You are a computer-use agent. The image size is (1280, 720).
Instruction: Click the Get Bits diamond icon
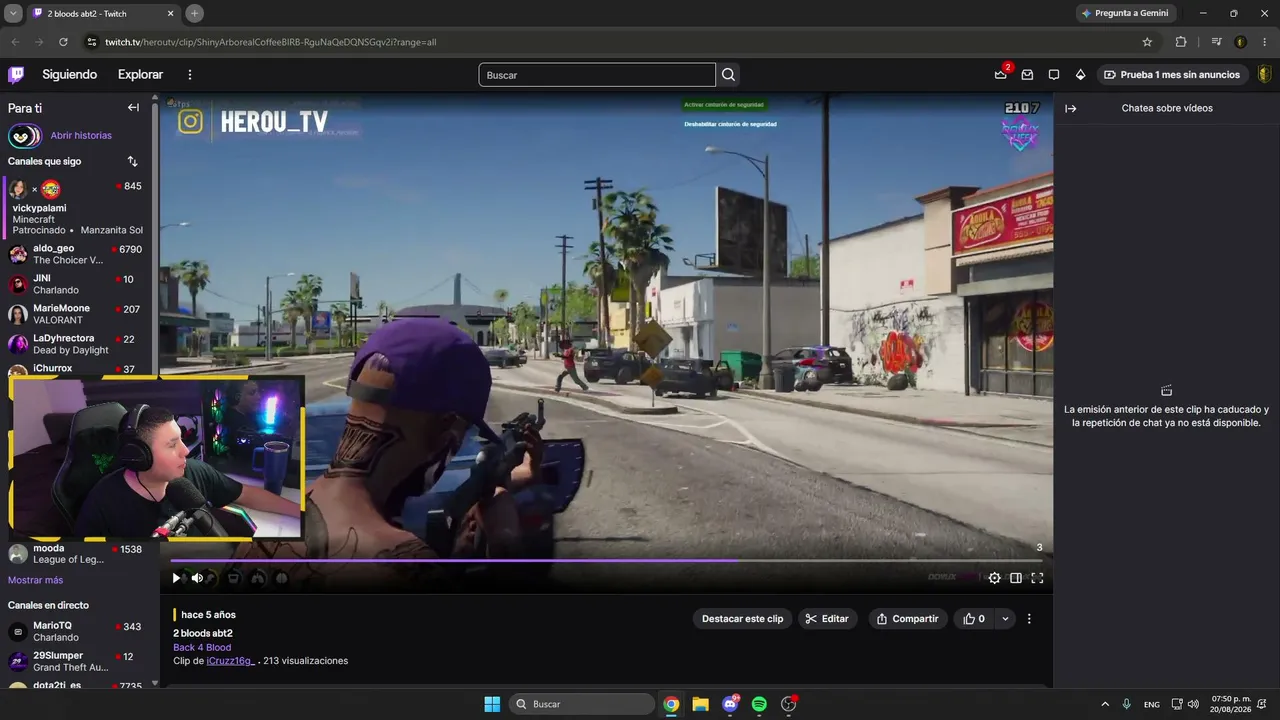pos(1080,75)
